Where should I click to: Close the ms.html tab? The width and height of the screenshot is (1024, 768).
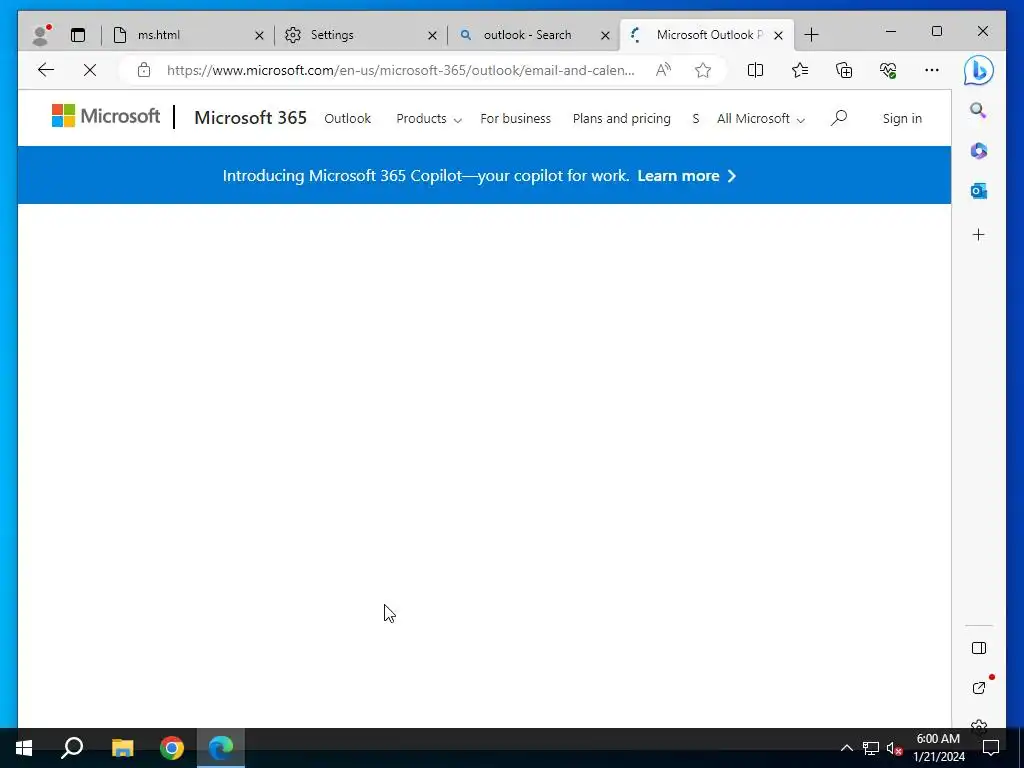pos(259,35)
